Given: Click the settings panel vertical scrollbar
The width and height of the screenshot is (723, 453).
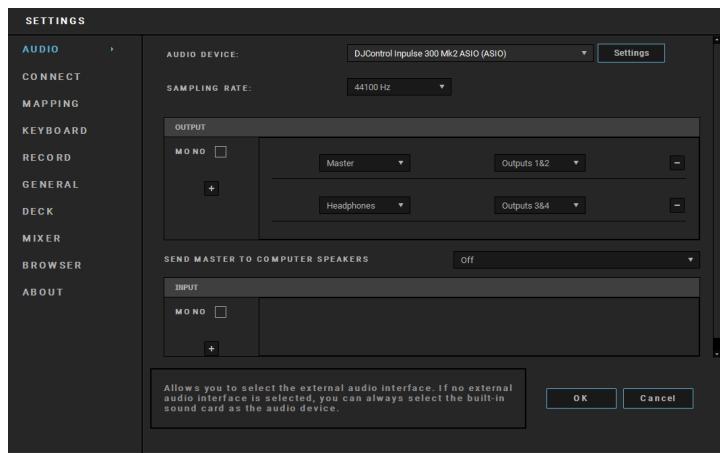Looking at the screenshot, I should pos(716,196).
